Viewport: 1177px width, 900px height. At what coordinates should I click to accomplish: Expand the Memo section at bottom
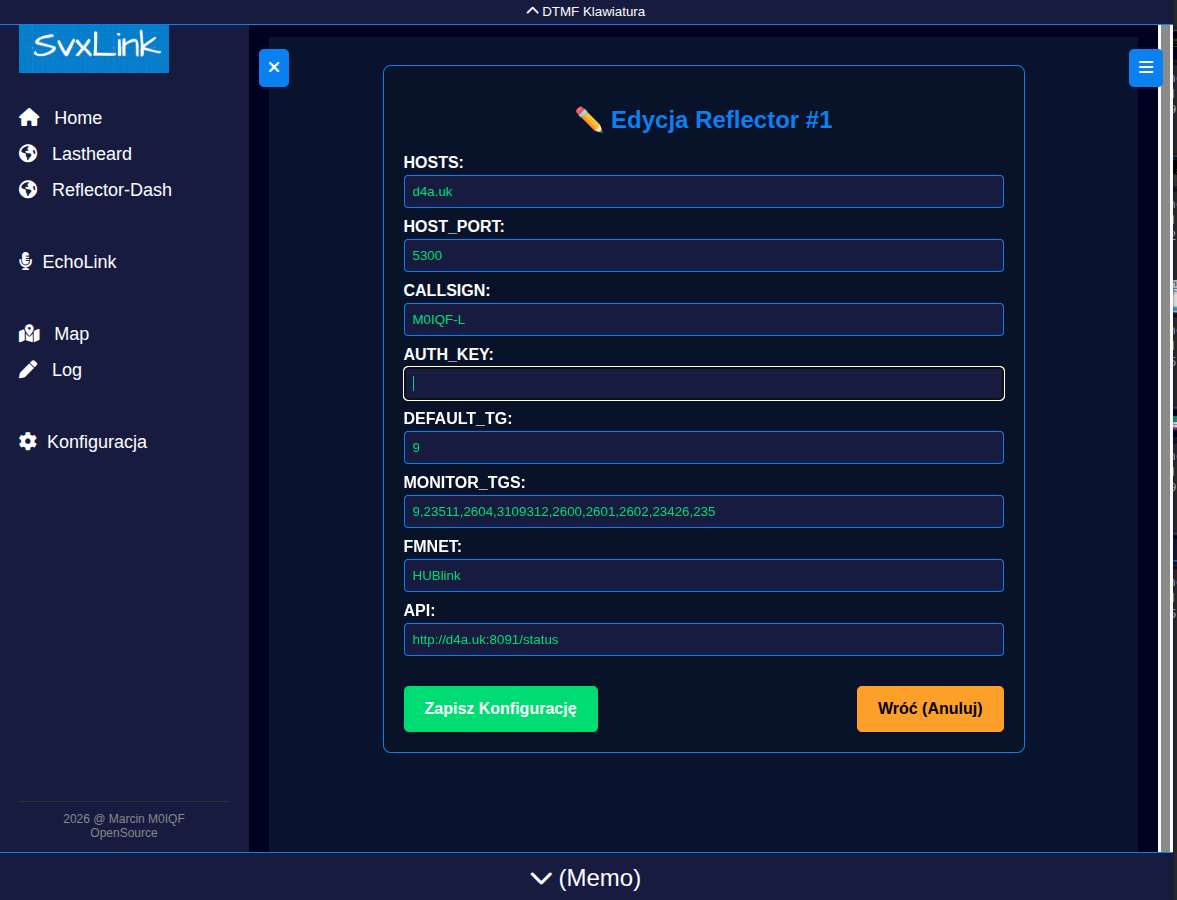pyautogui.click(x=586, y=878)
